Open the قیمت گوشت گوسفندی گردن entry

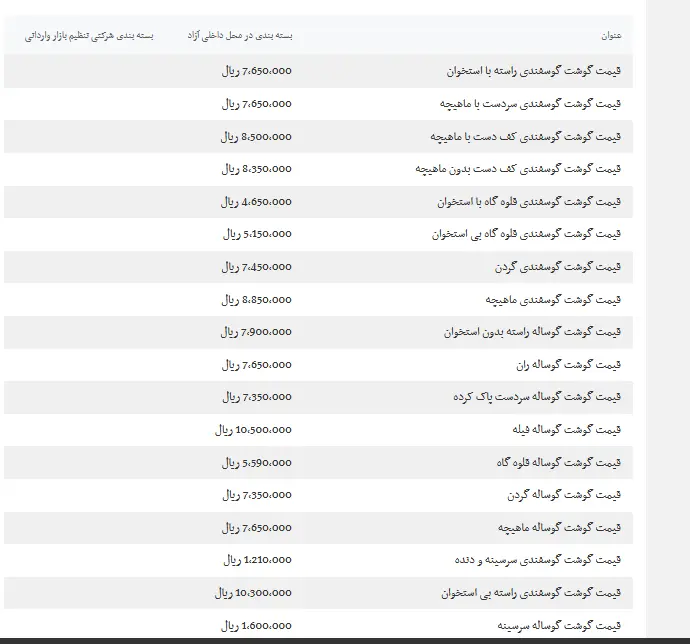(557, 267)
